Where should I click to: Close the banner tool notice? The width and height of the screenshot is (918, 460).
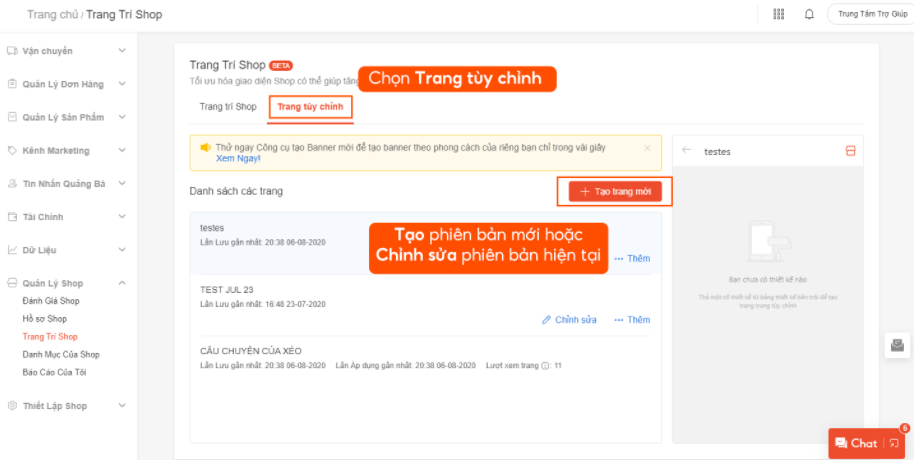647,148
